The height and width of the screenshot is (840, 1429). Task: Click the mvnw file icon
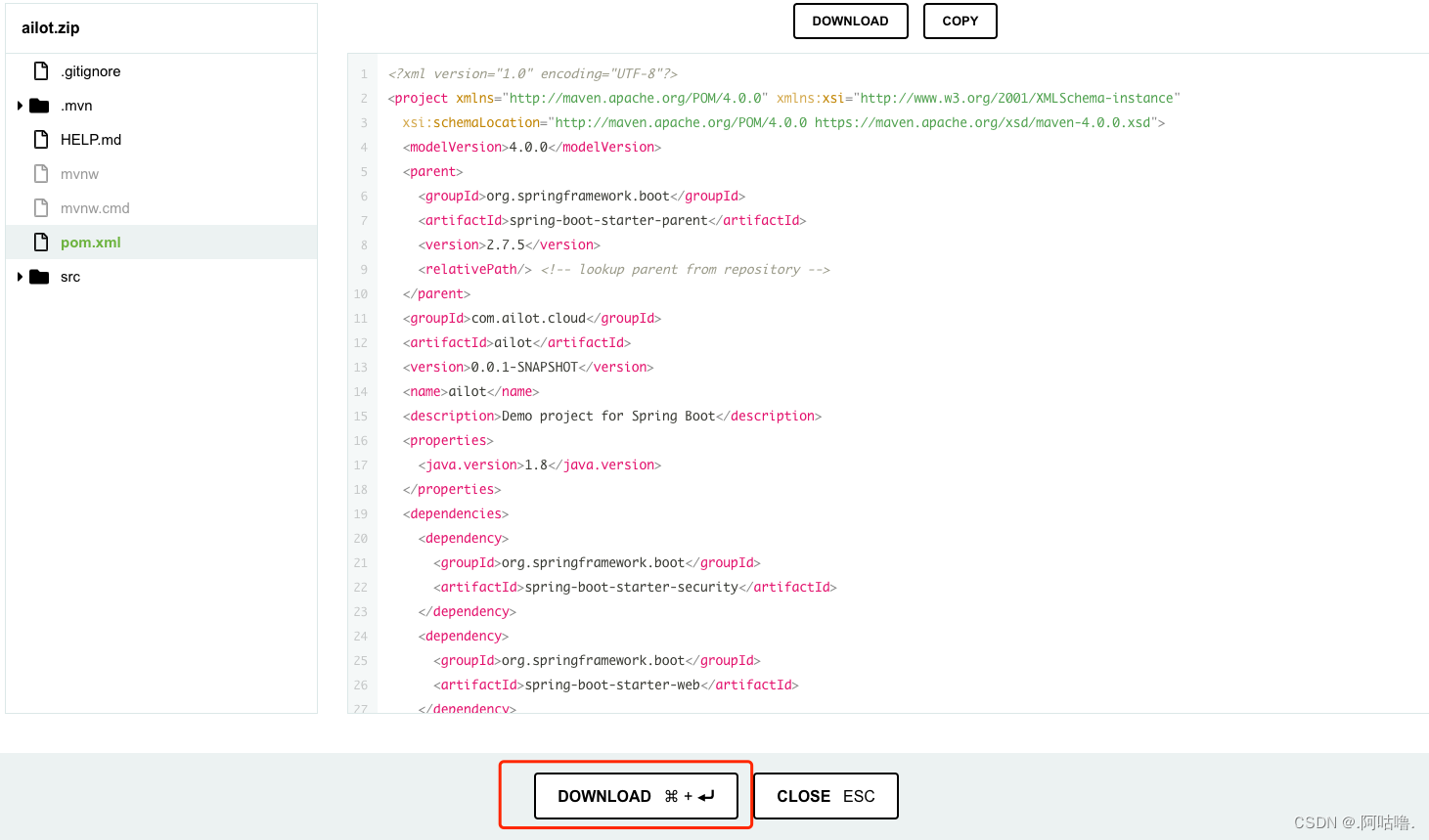pyautogui.click(x=41, y=173)
